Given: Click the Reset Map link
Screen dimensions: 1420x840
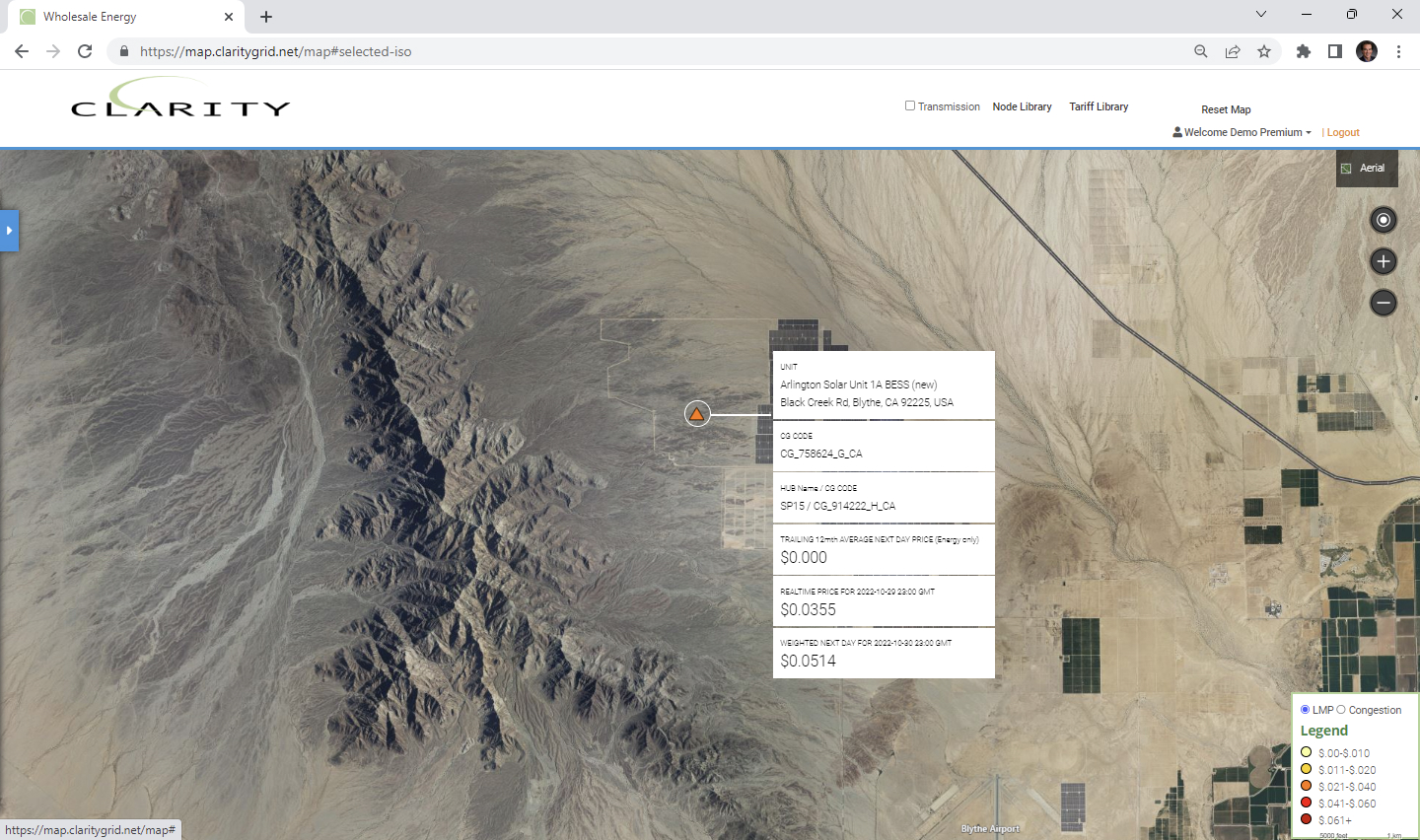Looking at the screenshot, I should [1226, 109].
